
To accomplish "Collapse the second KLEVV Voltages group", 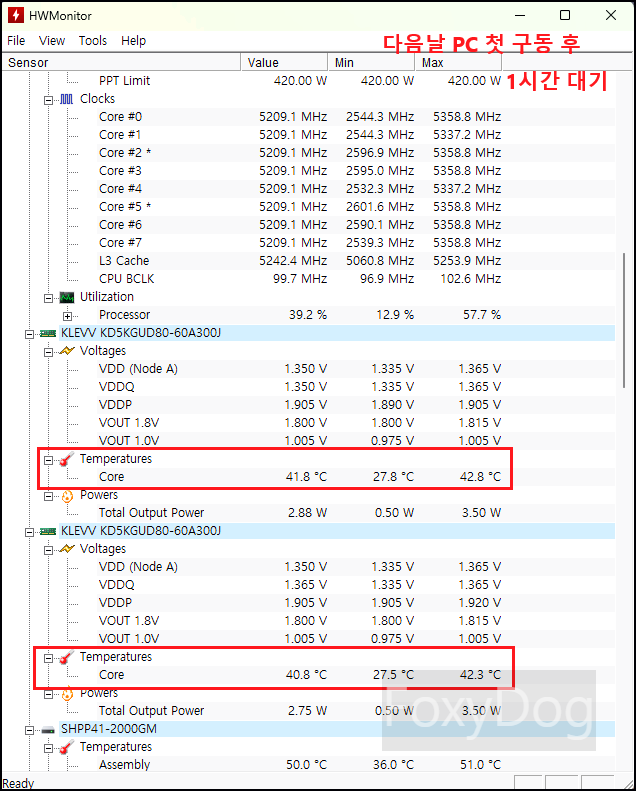I will (x=48, y=550).
